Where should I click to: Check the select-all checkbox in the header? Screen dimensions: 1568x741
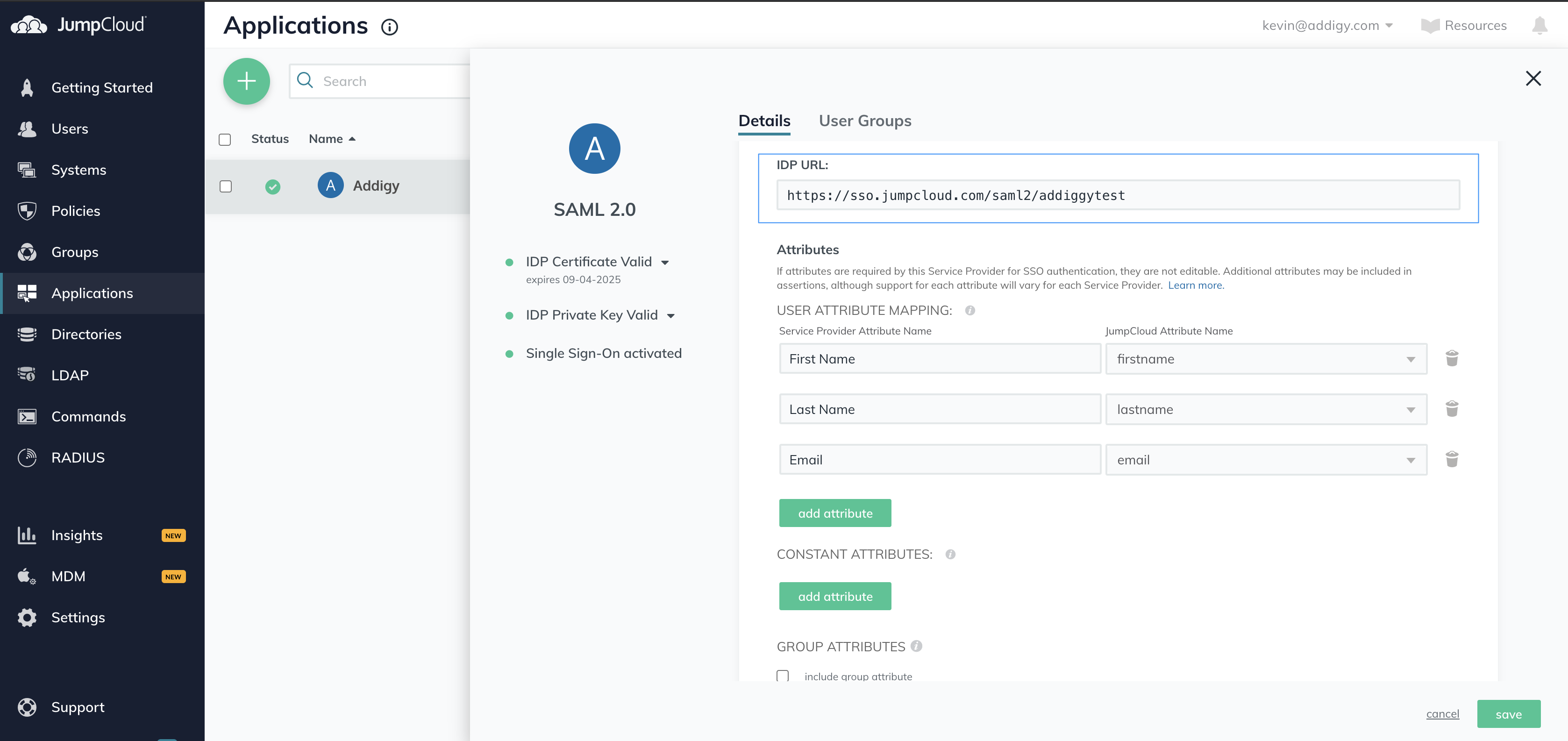225,139
